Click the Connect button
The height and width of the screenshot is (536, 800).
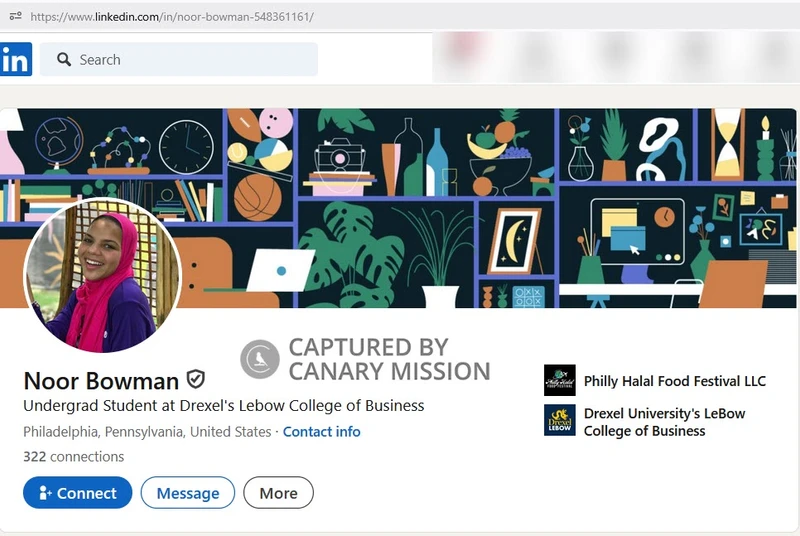click(x=78, y=493)
